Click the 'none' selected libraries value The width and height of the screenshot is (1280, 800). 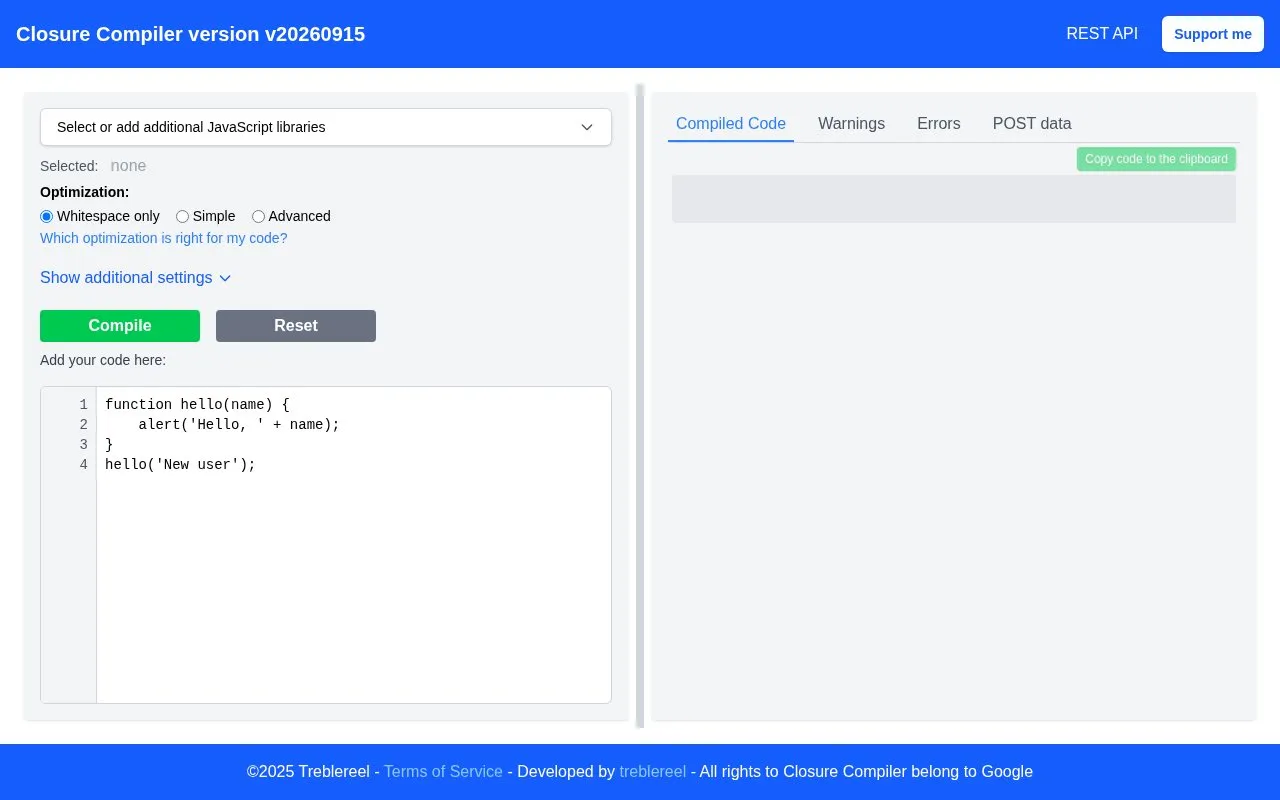(128, 166)
